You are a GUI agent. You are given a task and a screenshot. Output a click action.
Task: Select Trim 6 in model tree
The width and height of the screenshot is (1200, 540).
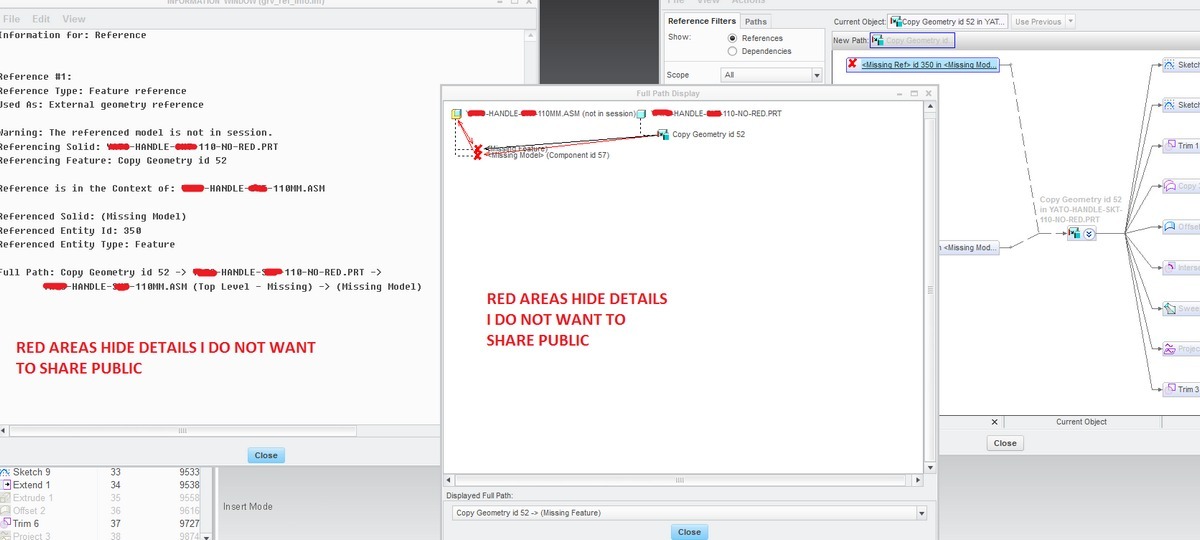click(27, 524)
